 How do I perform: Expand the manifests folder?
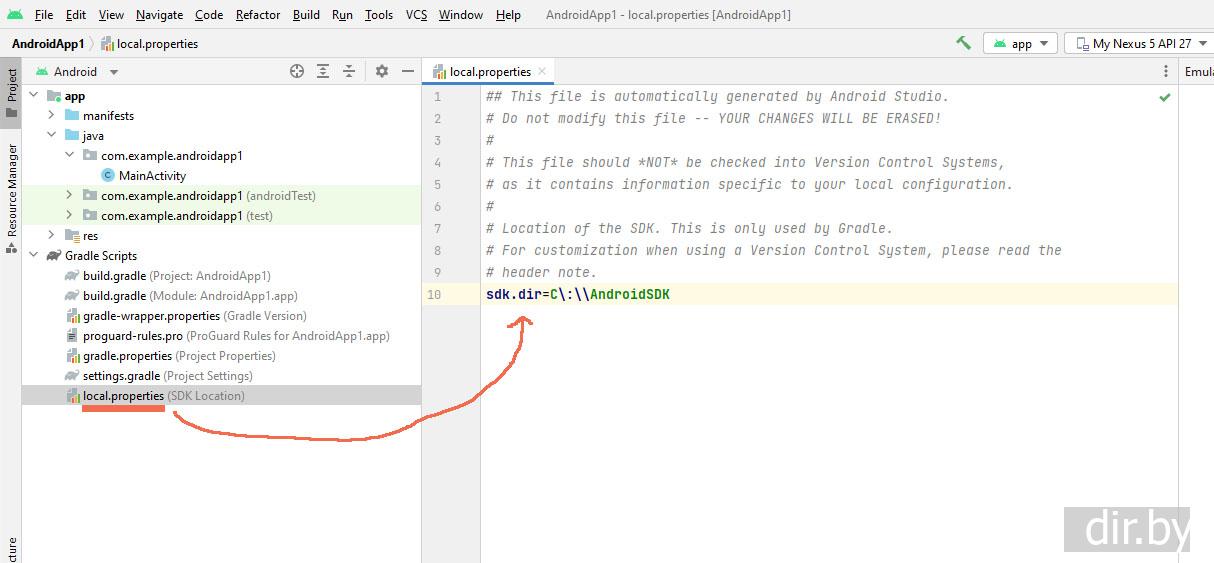[x=51, y=116]
